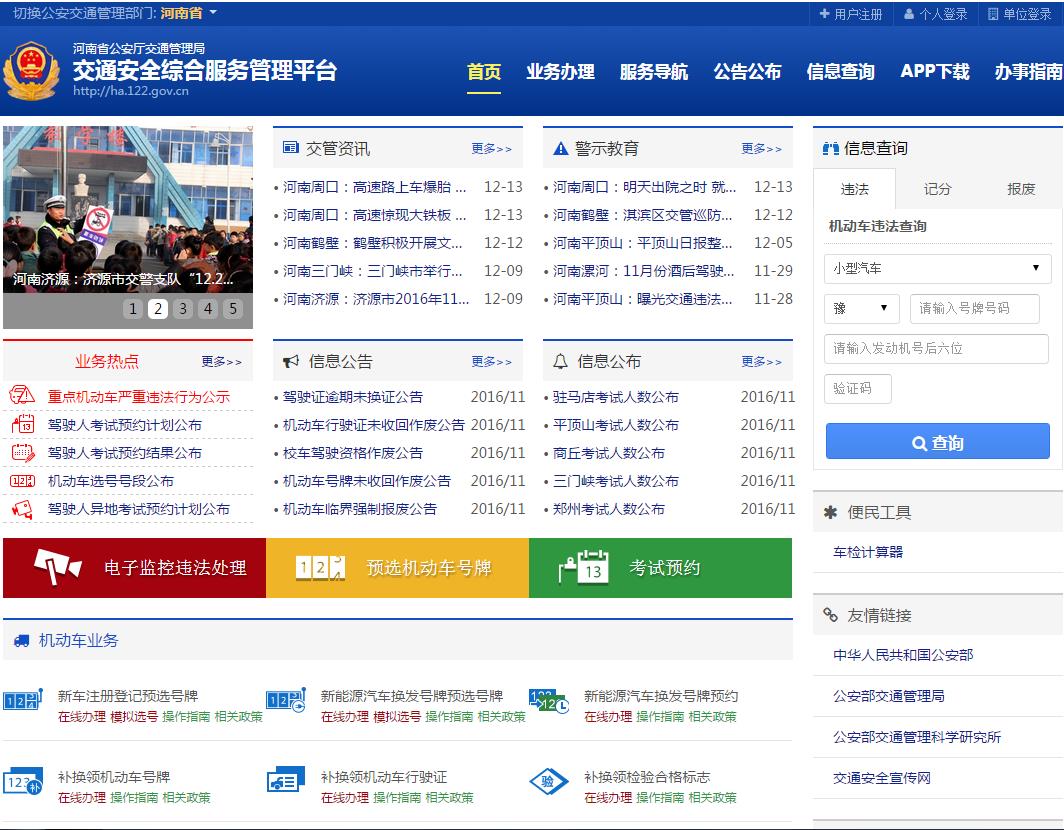Click the police emblem logo in header

click(x=31, y=72)
